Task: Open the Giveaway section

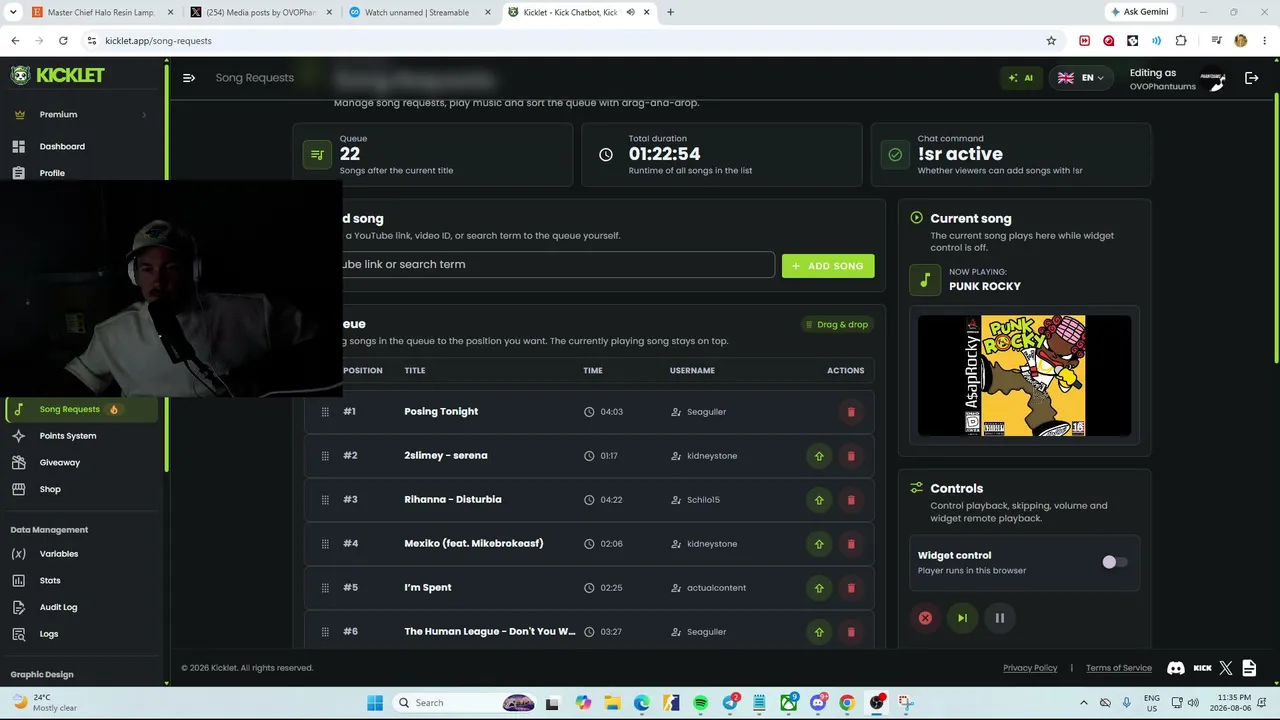Action: (80, 463)
